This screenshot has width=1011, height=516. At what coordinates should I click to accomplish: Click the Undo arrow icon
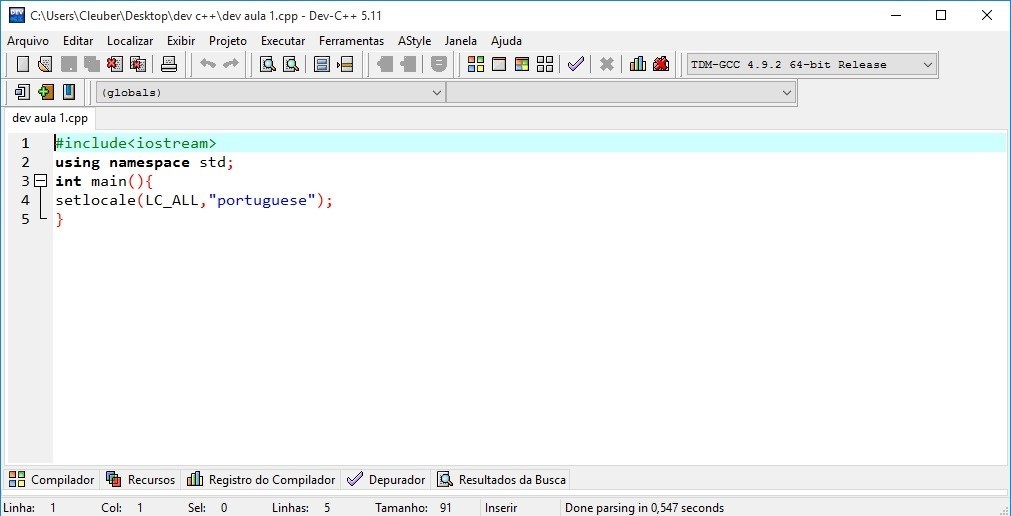click(208, 64)
